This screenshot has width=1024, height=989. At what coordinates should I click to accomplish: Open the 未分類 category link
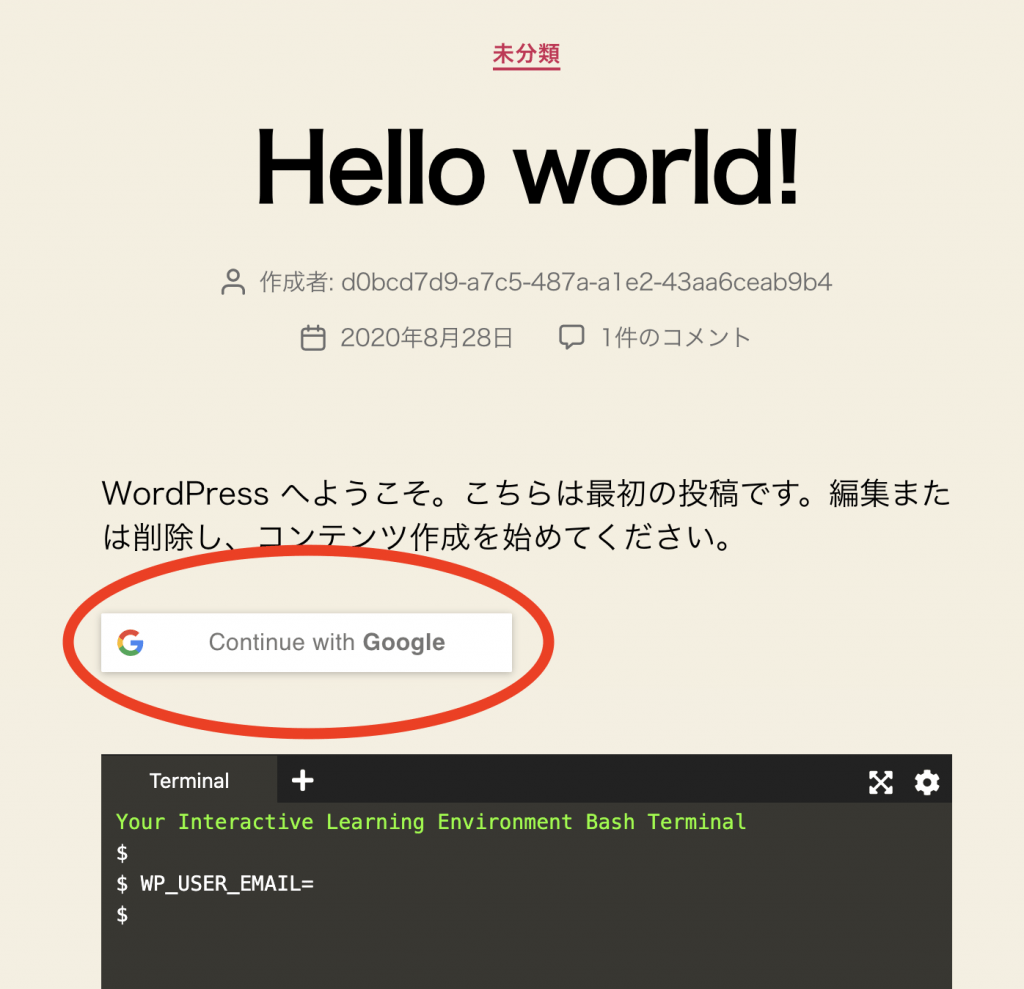[526, 54]
